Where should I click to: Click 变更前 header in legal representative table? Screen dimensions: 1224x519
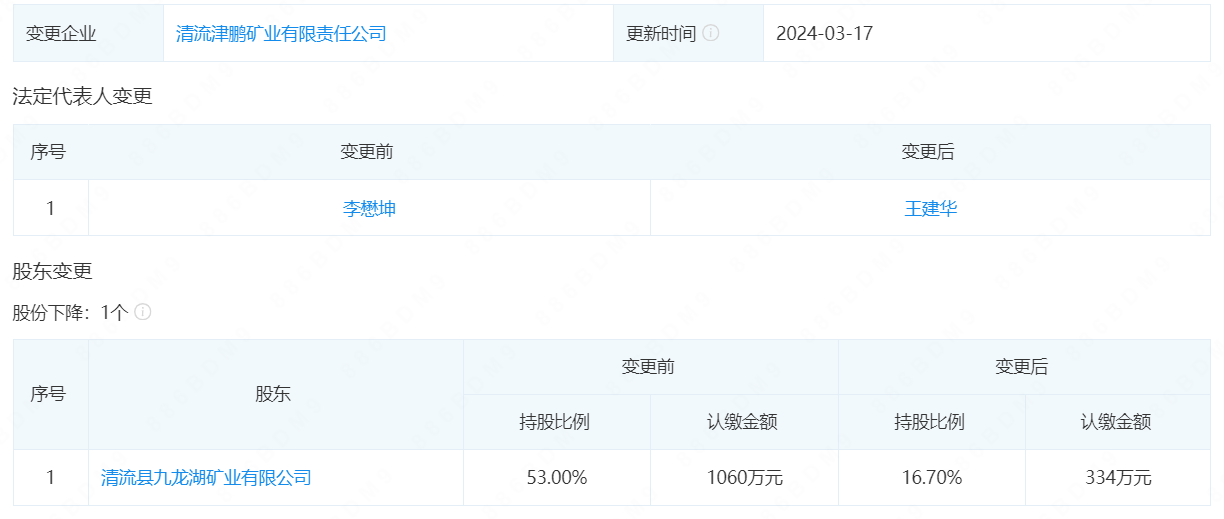pyautogui.click(x=366, y=151)
